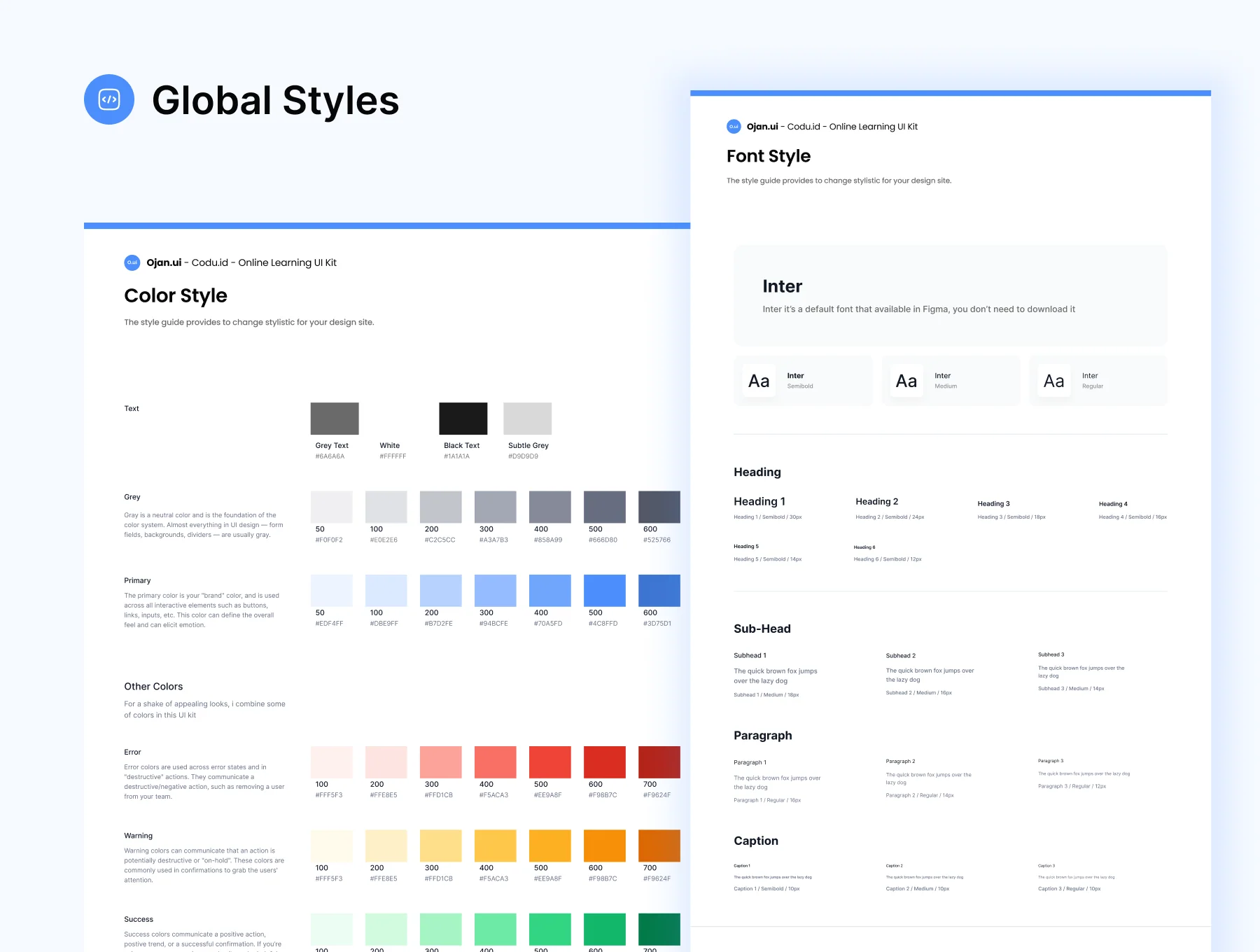Click the blue code icon beside Global Styles

[x=109, y=99]
